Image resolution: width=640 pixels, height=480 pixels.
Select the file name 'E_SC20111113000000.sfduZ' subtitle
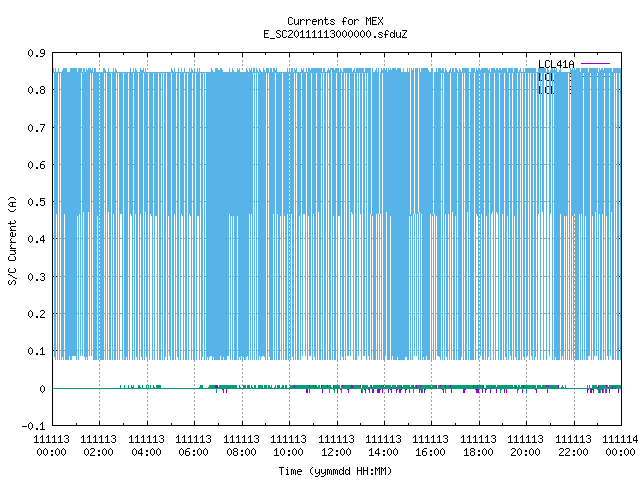tap(335, 34)
